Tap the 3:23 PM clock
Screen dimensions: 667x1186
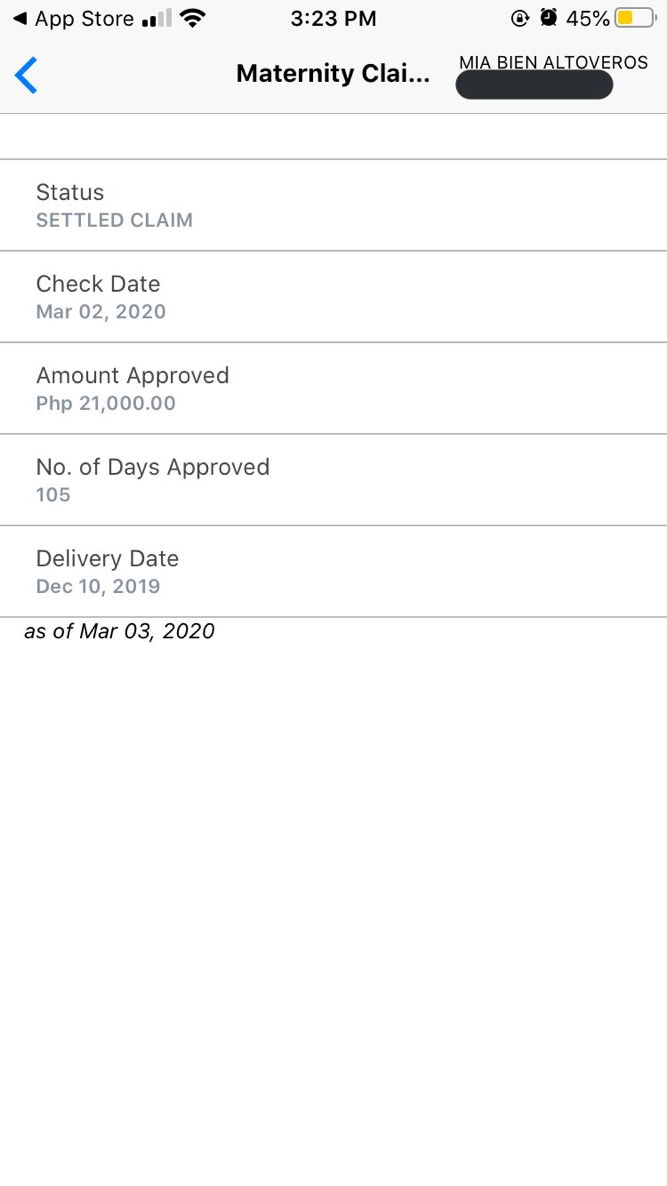point(333,19)
